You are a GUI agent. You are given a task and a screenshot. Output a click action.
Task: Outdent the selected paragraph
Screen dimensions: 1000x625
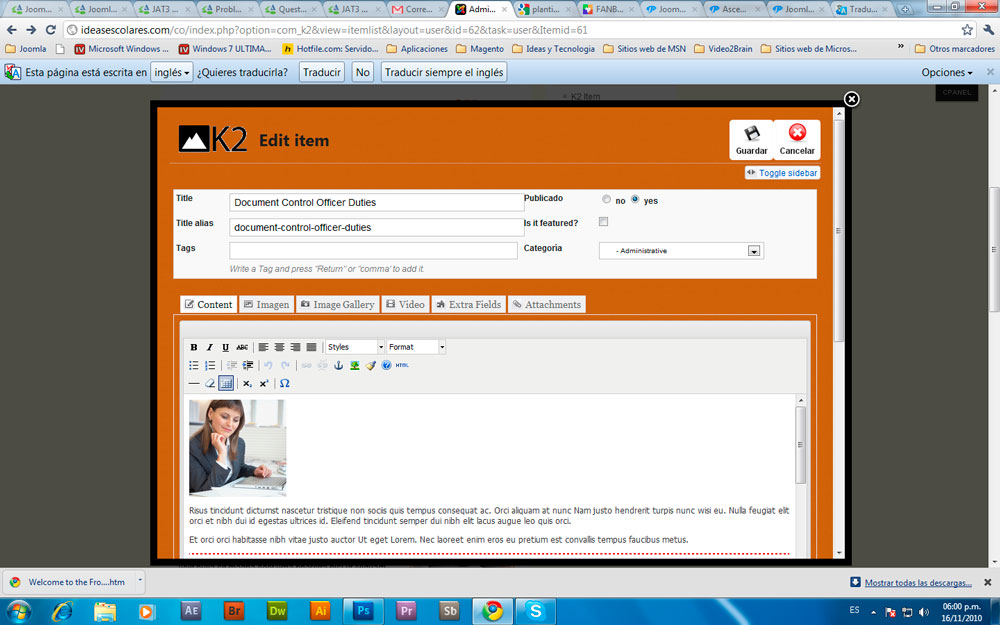point(232,365)
